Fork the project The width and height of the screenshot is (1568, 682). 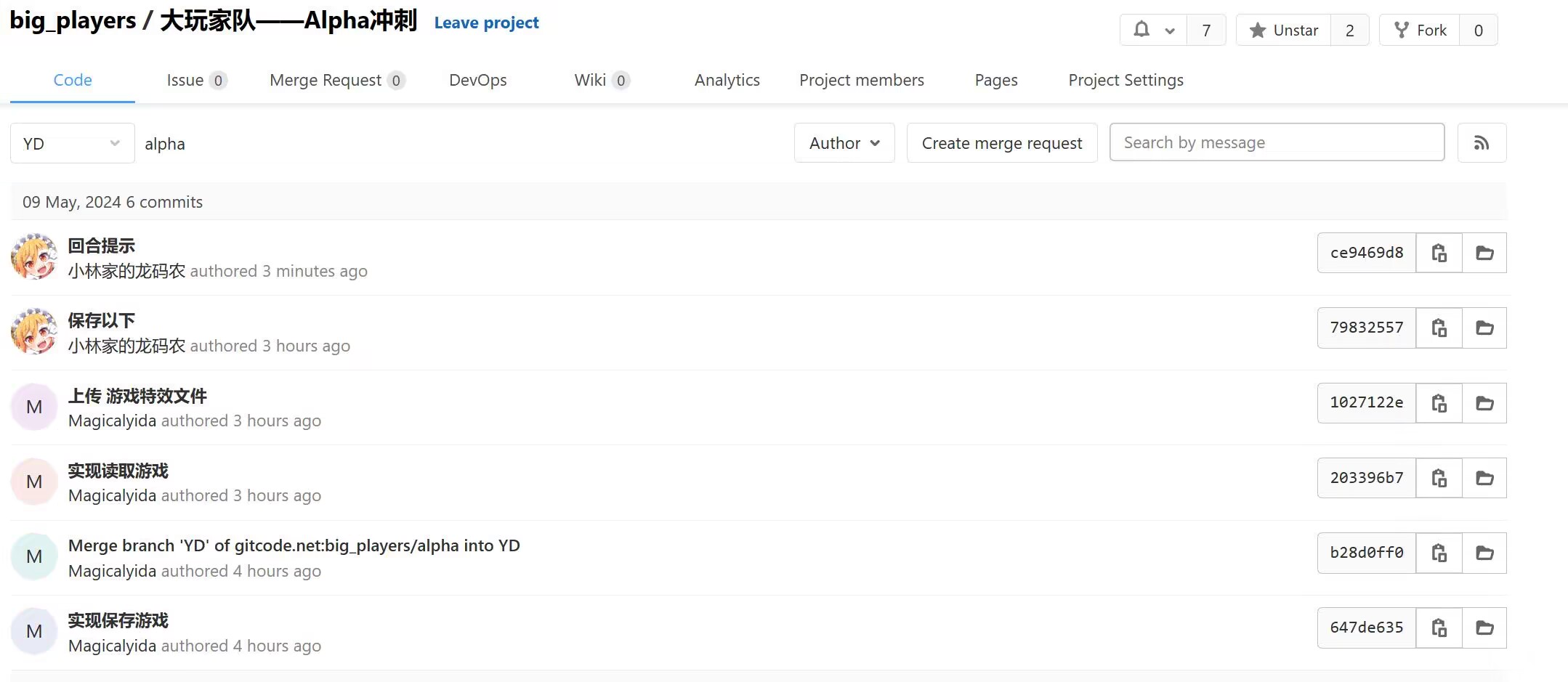[x=1420, y=30]
